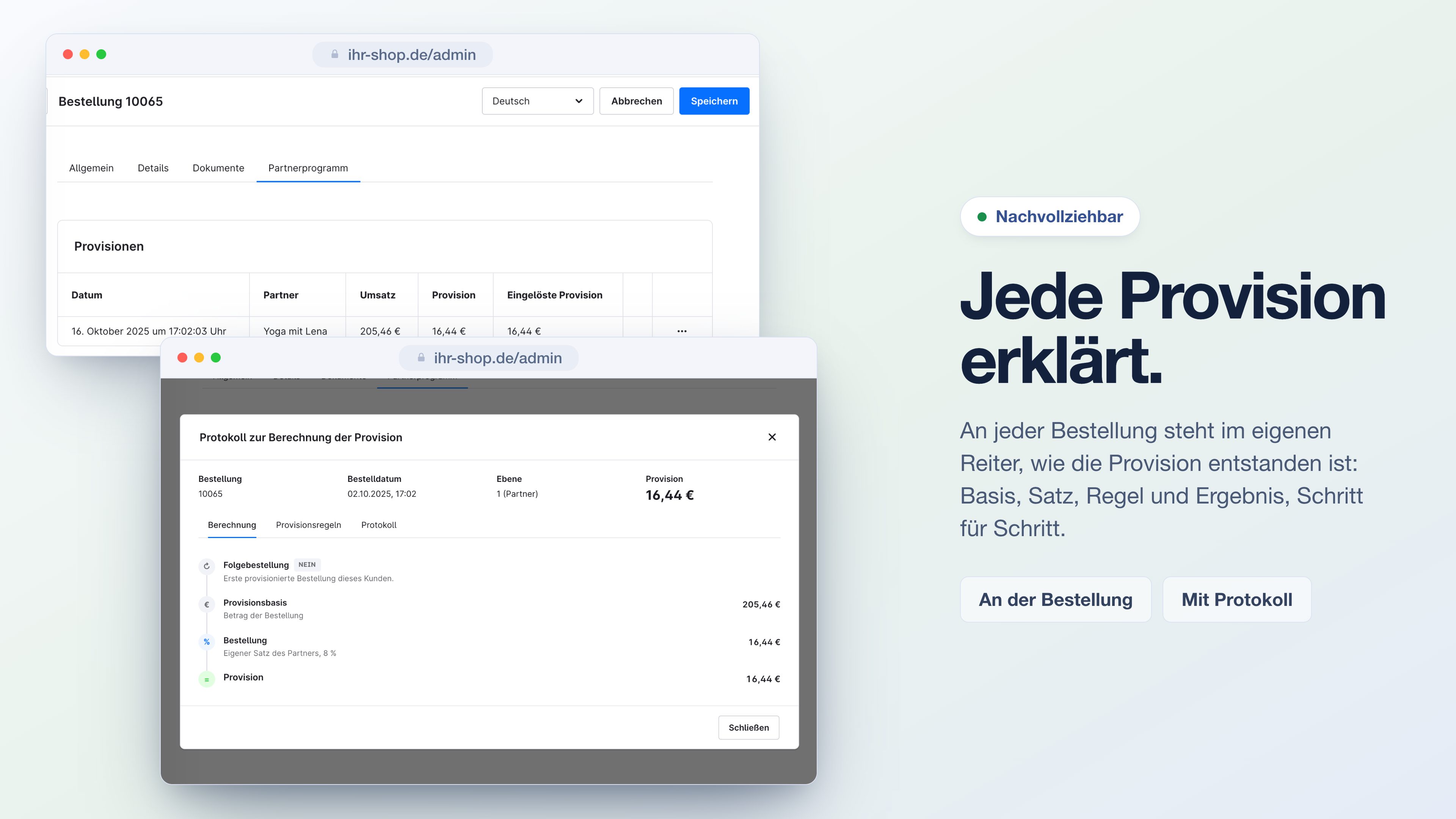Switch to Provisionsregeln tab
This screenshot has height=819, width=1456.
(309, 525)
